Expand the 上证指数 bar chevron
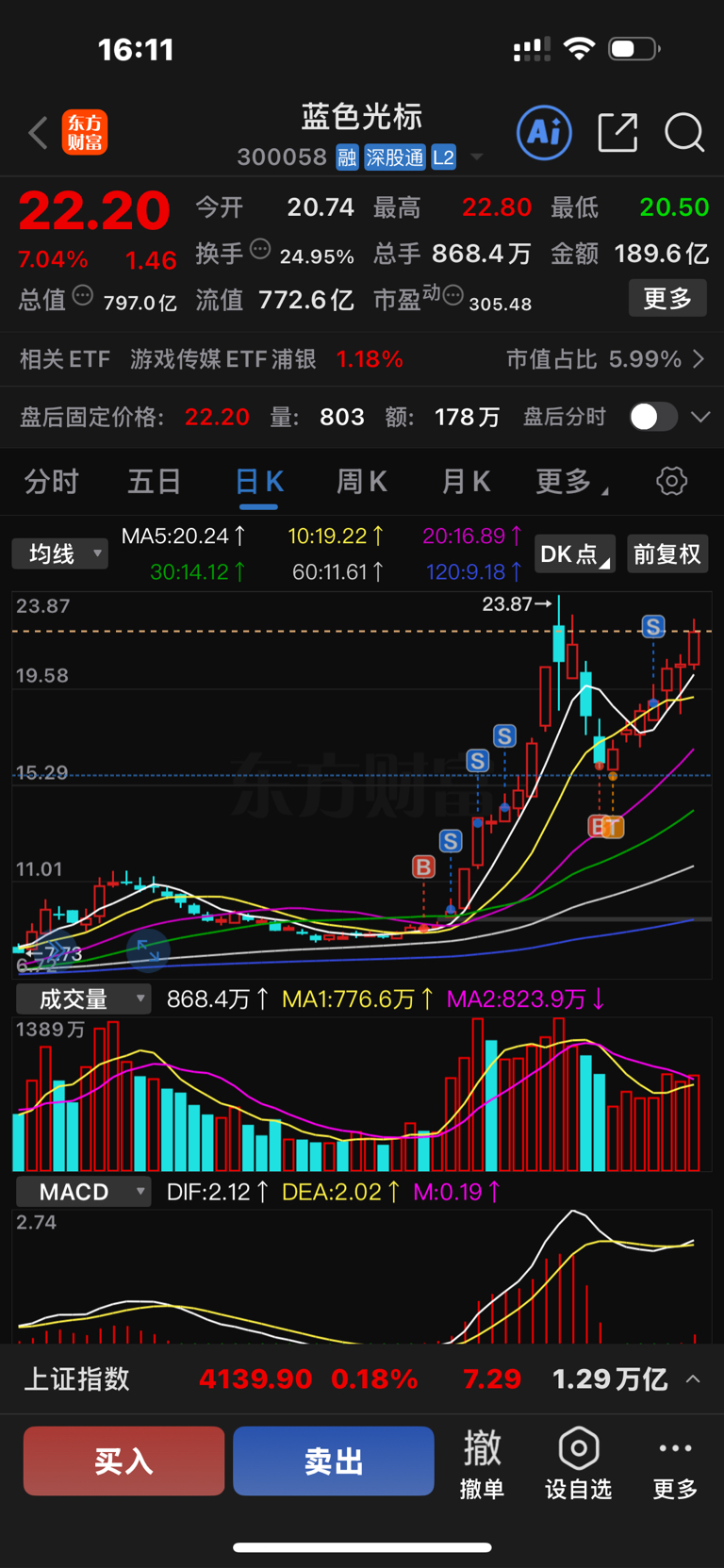The height and width of the screenshot is (1568, 724). click(693, 1378)
